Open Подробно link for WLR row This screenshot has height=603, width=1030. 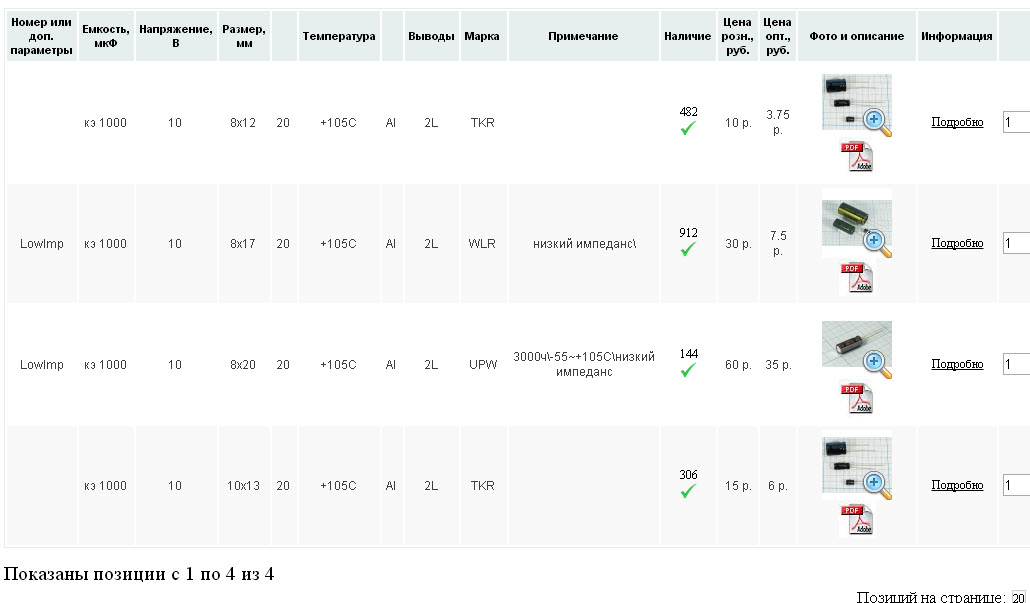tap(957, 244)
